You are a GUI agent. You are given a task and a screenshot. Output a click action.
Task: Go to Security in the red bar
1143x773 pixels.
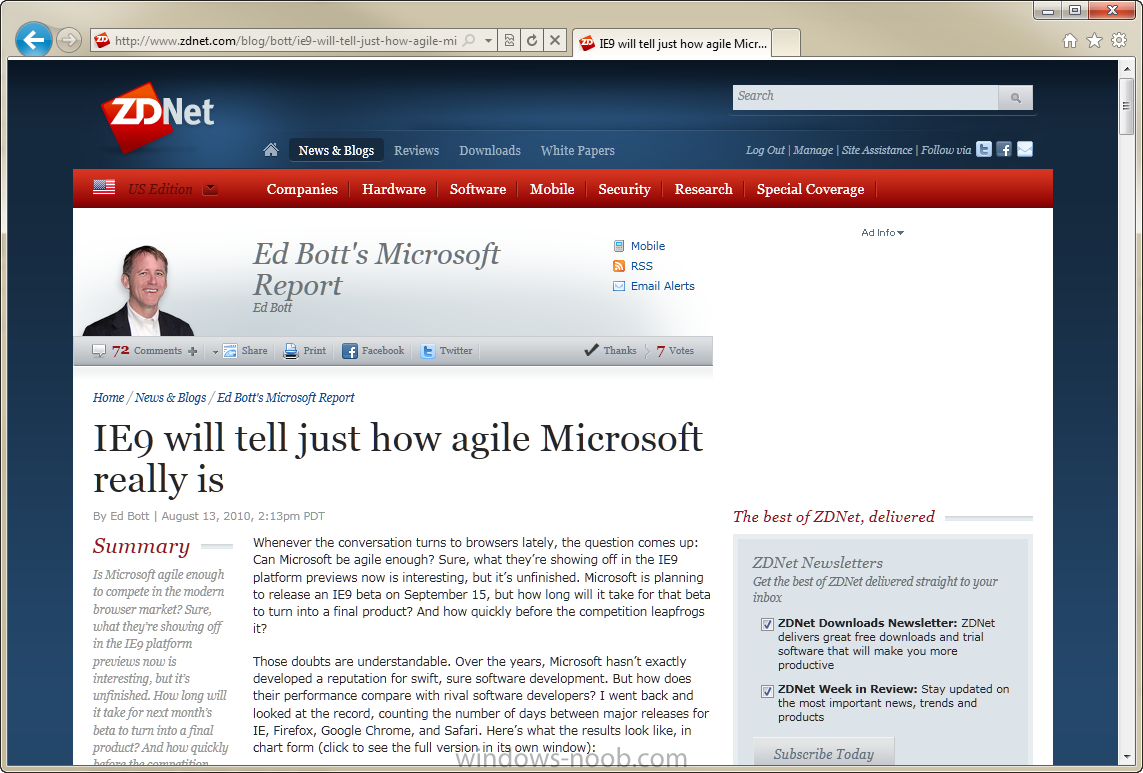624,189
